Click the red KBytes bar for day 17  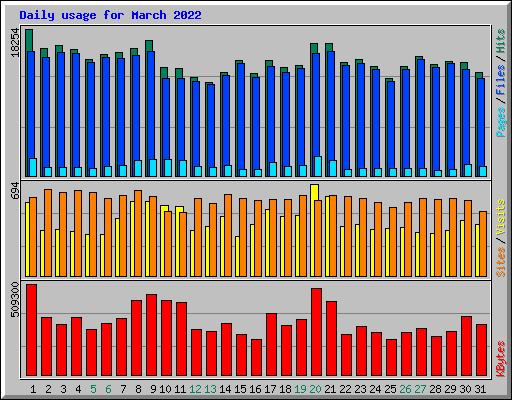271,344
